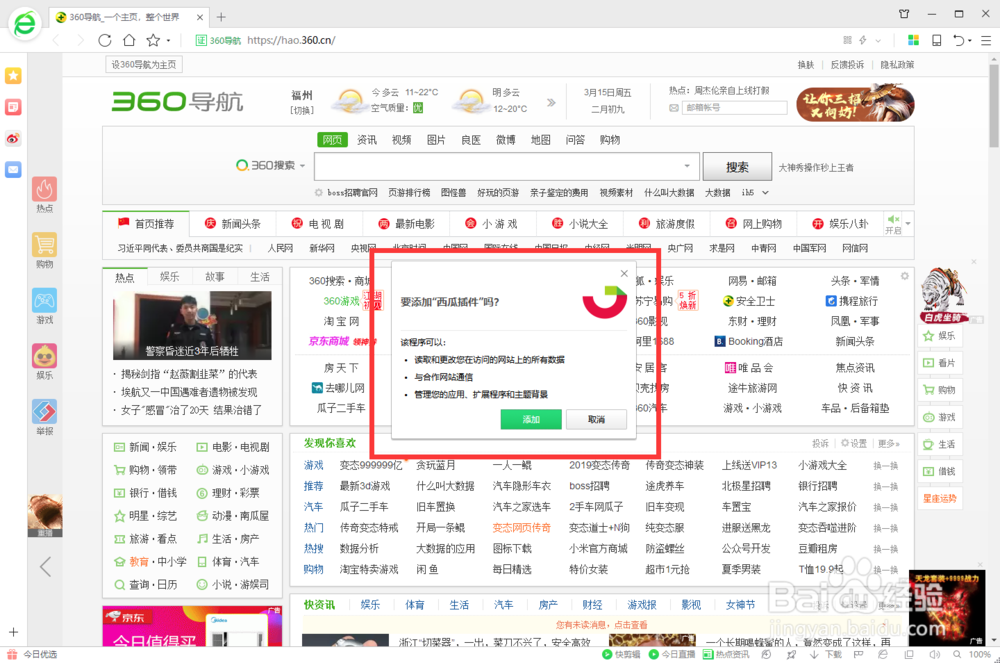Open favorites star dropdown arrow
This screenshot has width=1000, height=663.
pos(168,40)
